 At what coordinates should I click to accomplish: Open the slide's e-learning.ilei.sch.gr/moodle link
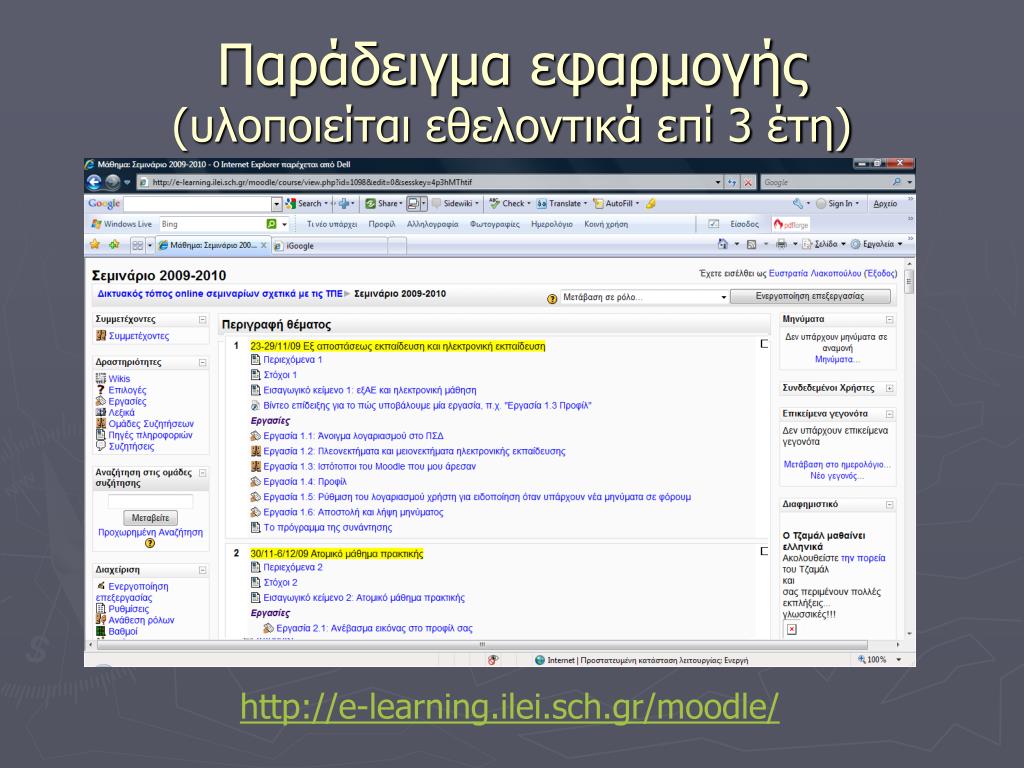click(509, 707)
